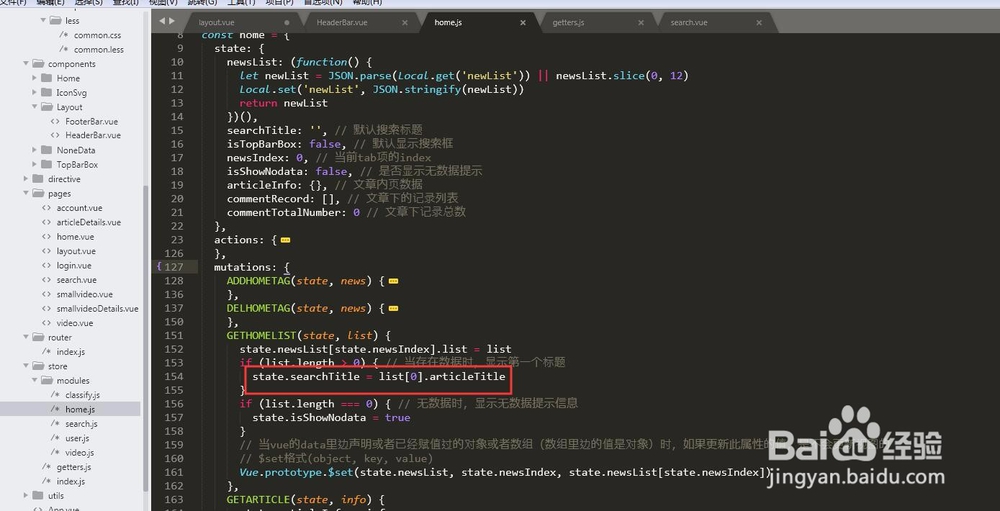The image size is (1000, 511).
Task: Open articleDetails.vue in the sidebar
Action: pyautogui.click(x=89, y=222)
